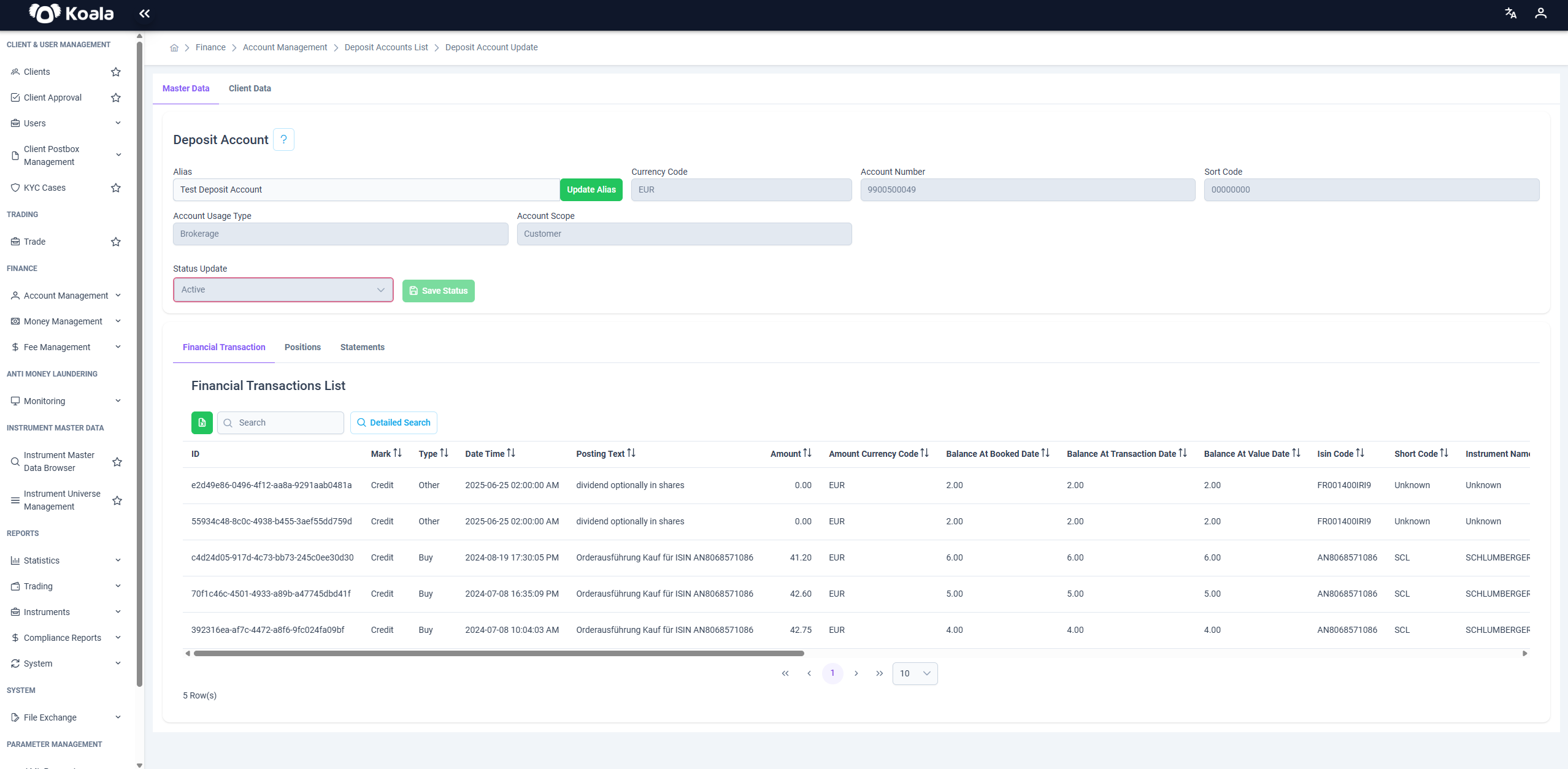Go to the last page of results

click(x=880, y=673)
